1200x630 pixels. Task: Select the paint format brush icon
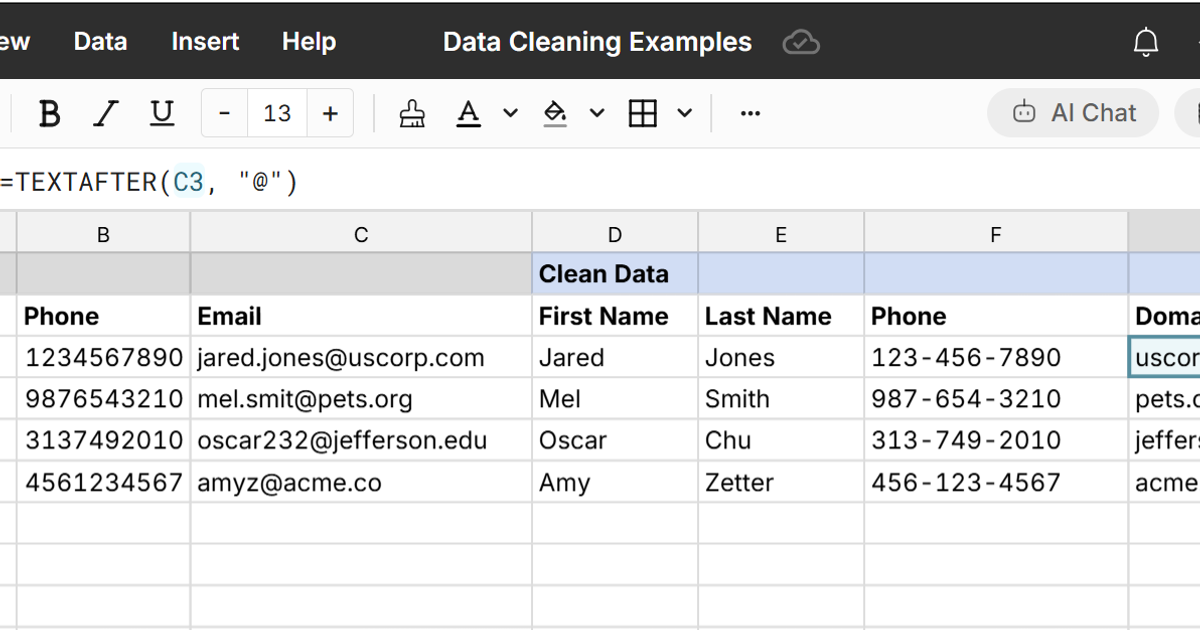pos(412,113)
